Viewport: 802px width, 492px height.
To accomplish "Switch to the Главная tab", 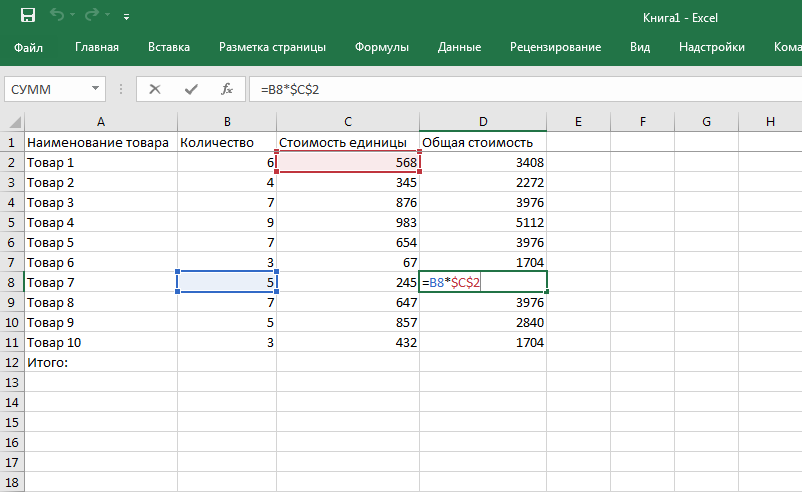I will point(97,47).
